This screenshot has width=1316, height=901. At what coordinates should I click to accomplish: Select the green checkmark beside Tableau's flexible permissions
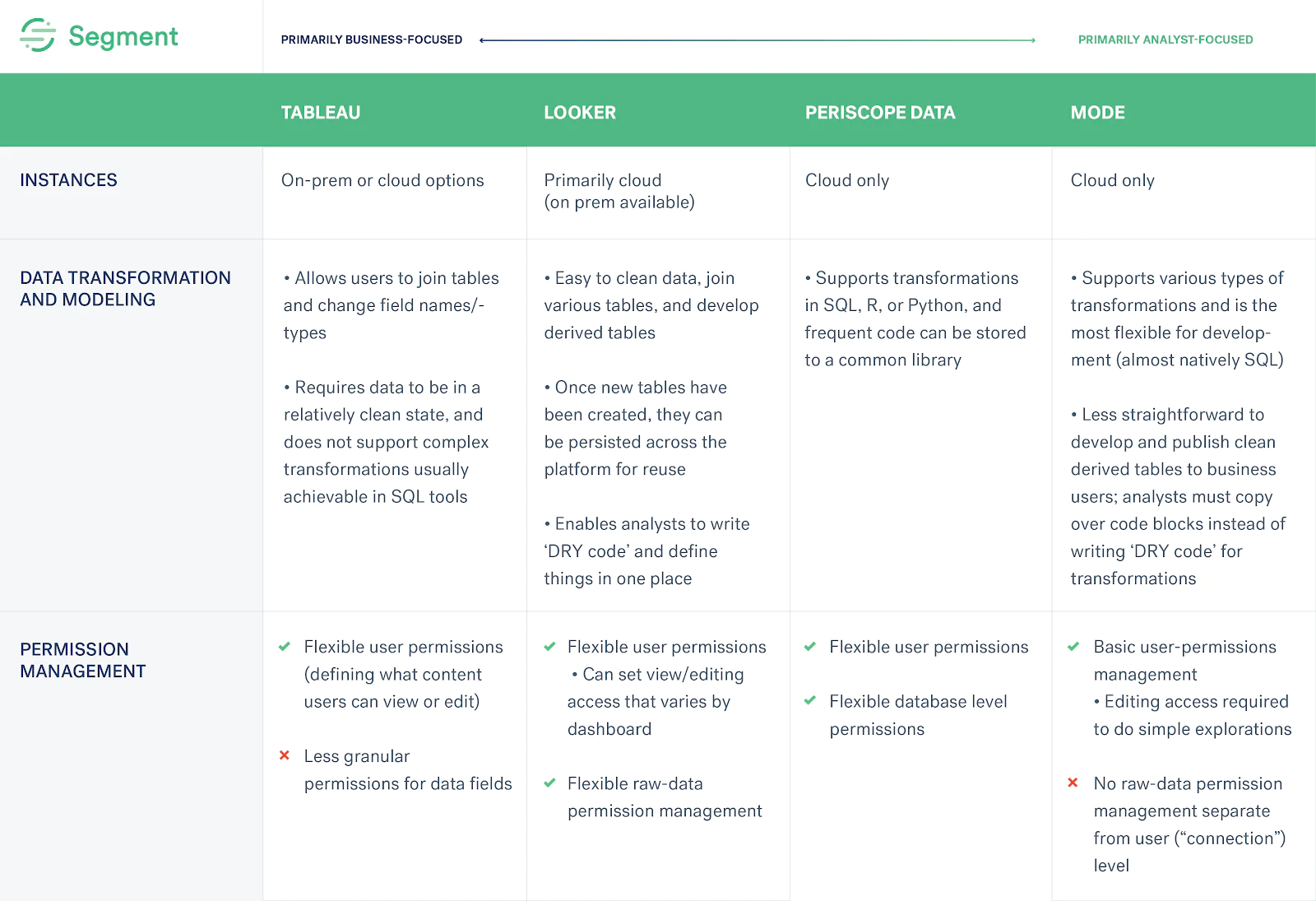pos(284,648)
